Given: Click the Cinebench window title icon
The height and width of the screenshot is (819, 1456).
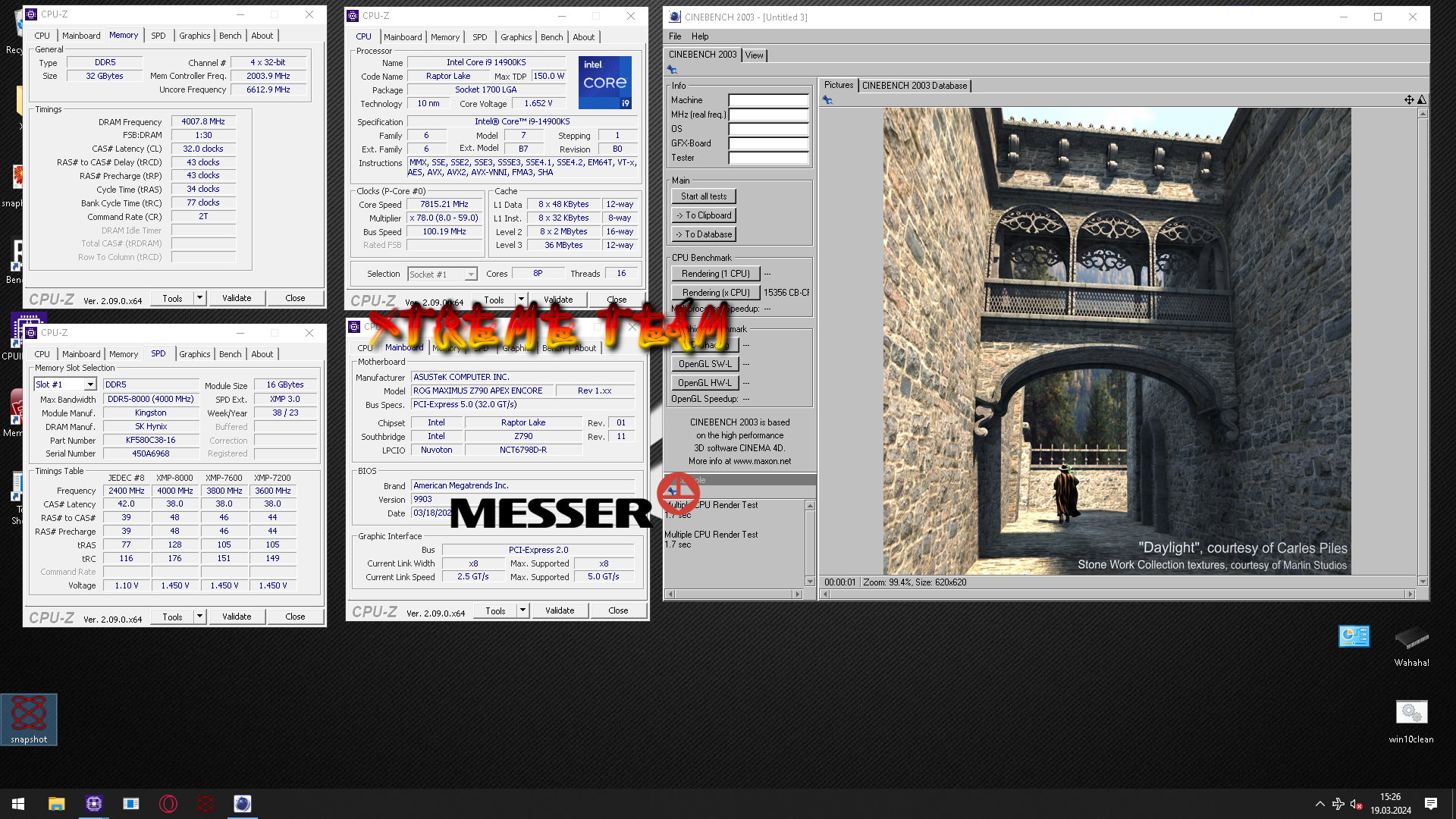Looking at the screenshot, I should 674,17.
